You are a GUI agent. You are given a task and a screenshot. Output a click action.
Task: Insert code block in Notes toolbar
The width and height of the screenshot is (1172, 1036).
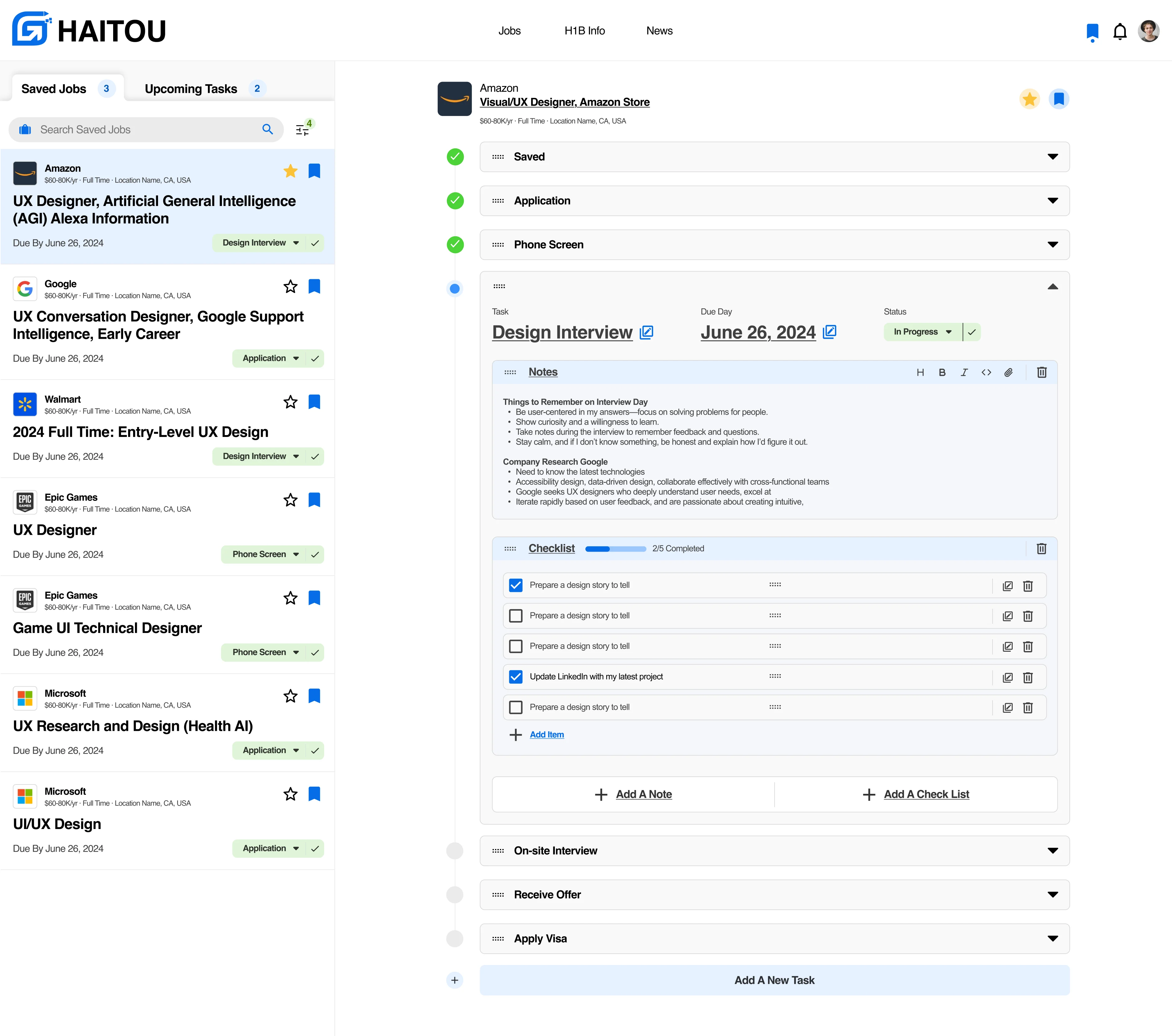(x=986, y=373)
